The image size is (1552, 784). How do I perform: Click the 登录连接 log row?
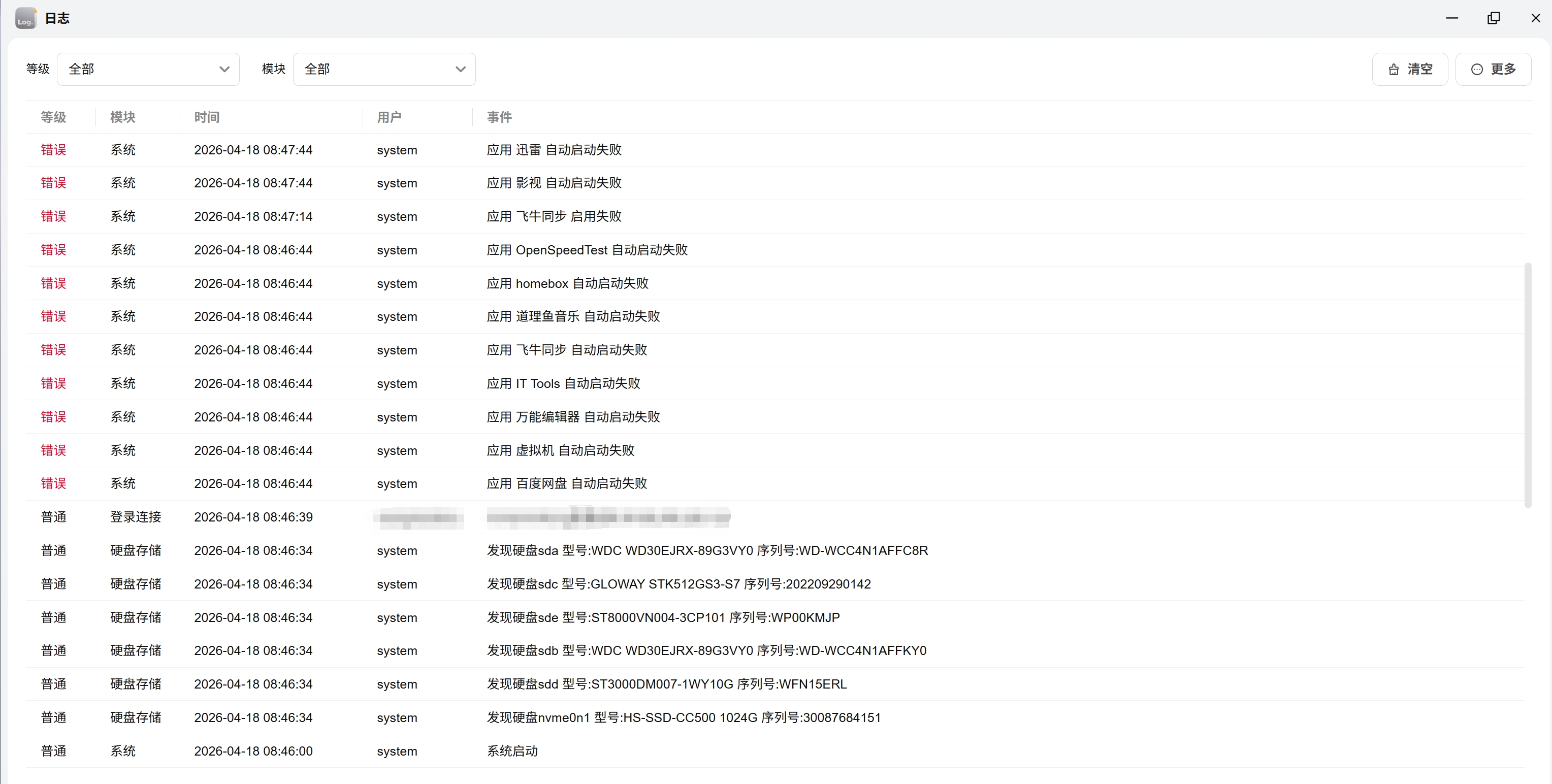pos(136,517)
